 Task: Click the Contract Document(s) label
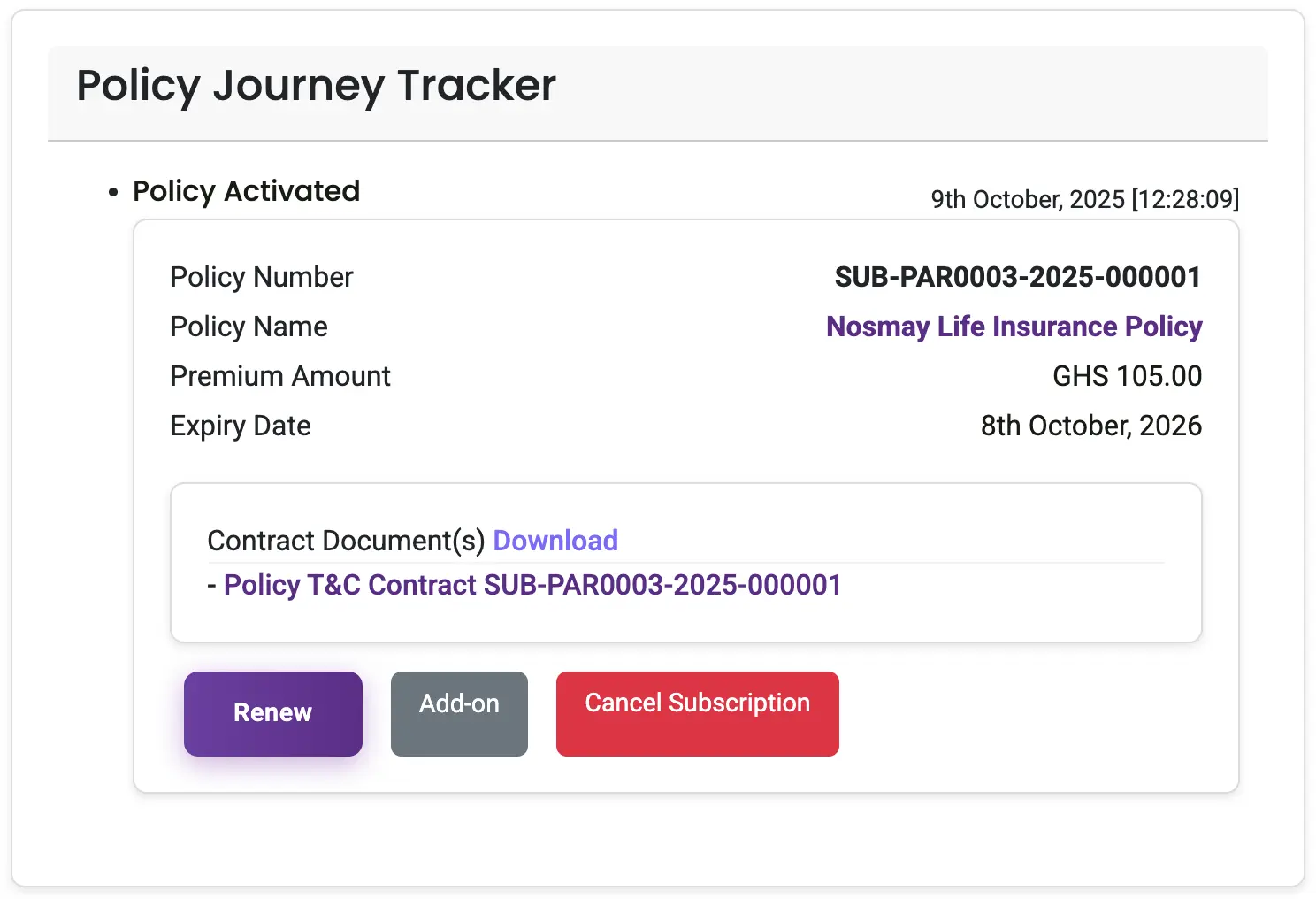pyautogui.click(x=346, y=541)
